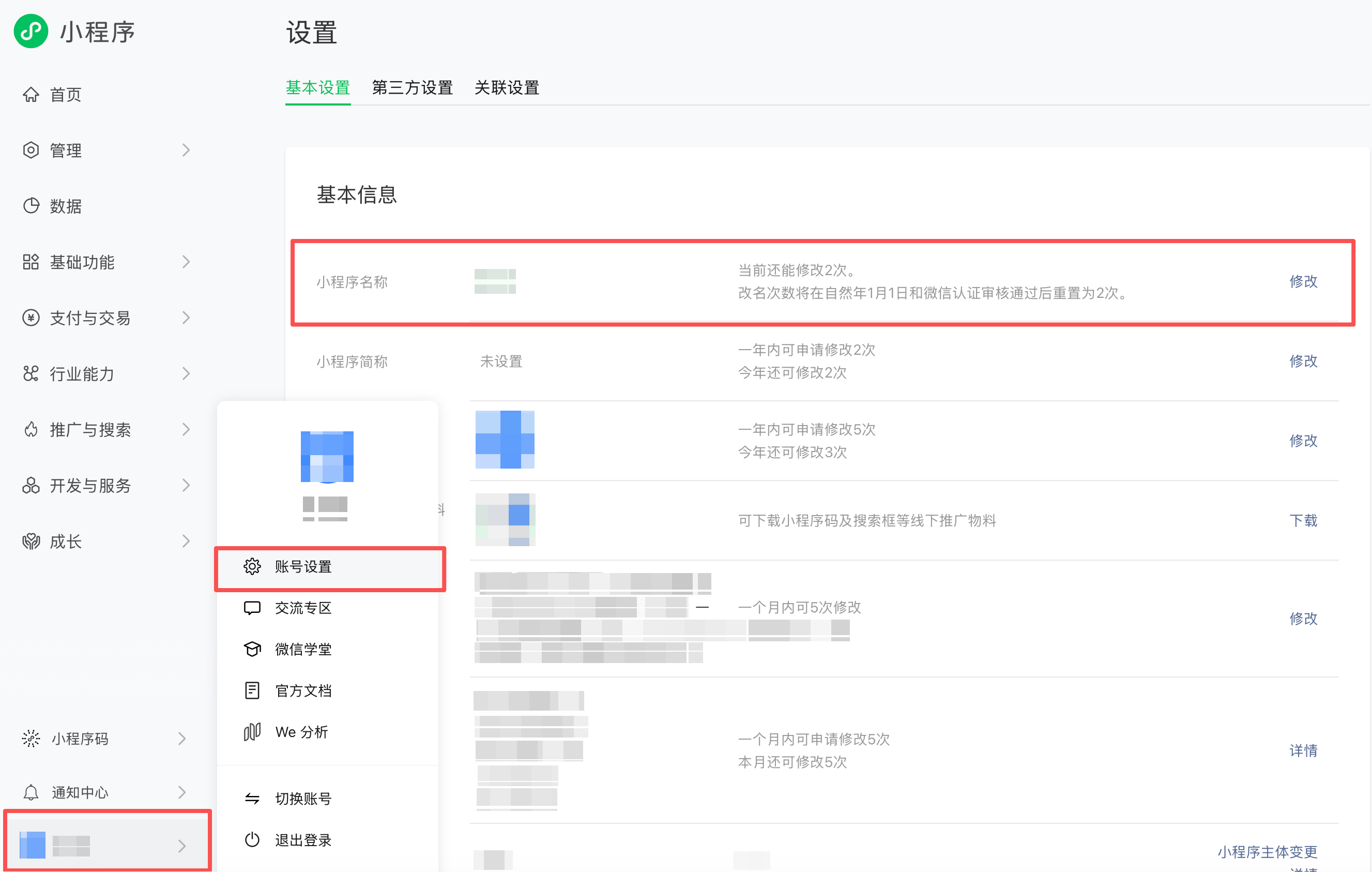
Task: Click the gear icon beside 账号设置
Action: point(252,566)
